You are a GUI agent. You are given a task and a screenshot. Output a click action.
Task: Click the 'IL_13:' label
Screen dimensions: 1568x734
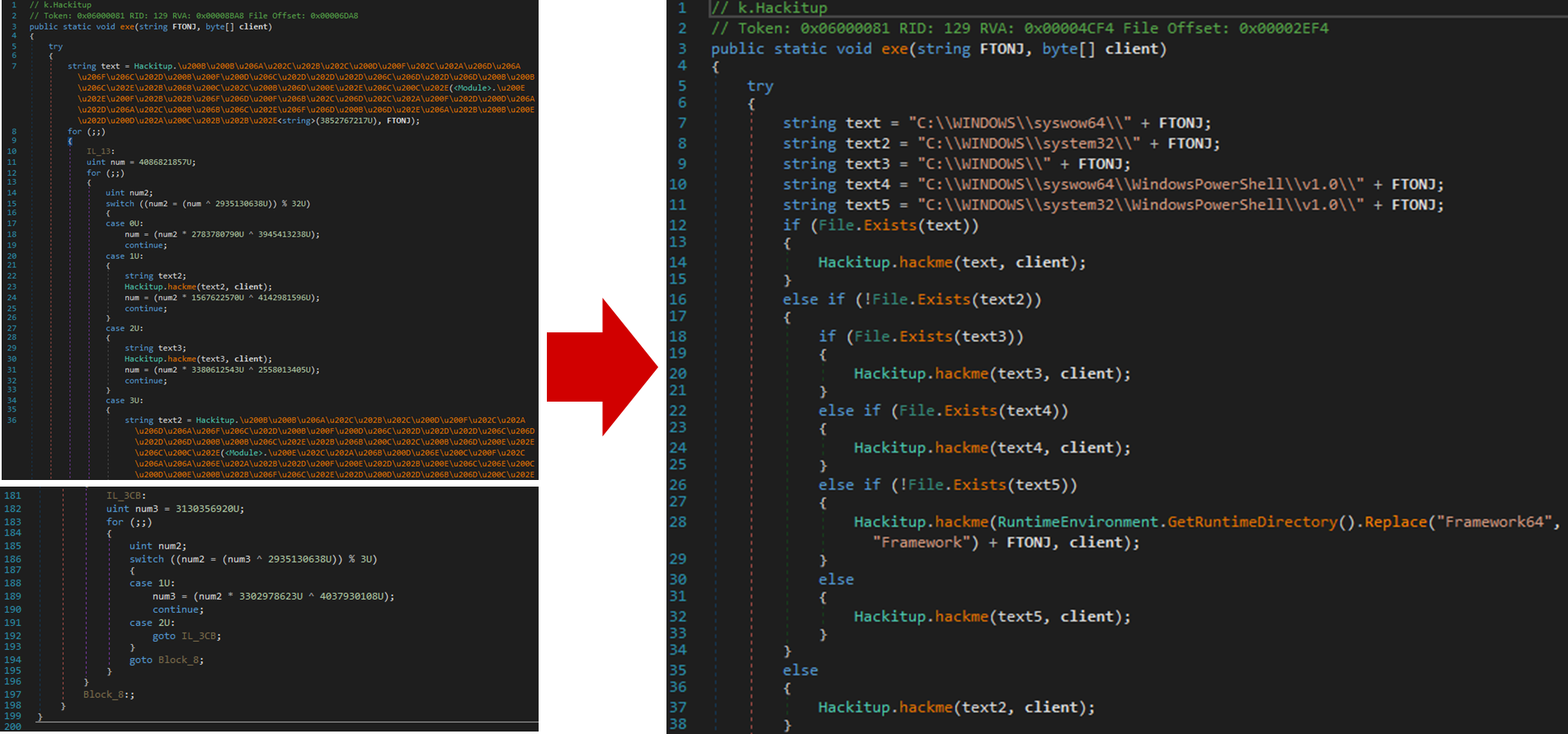101,152
